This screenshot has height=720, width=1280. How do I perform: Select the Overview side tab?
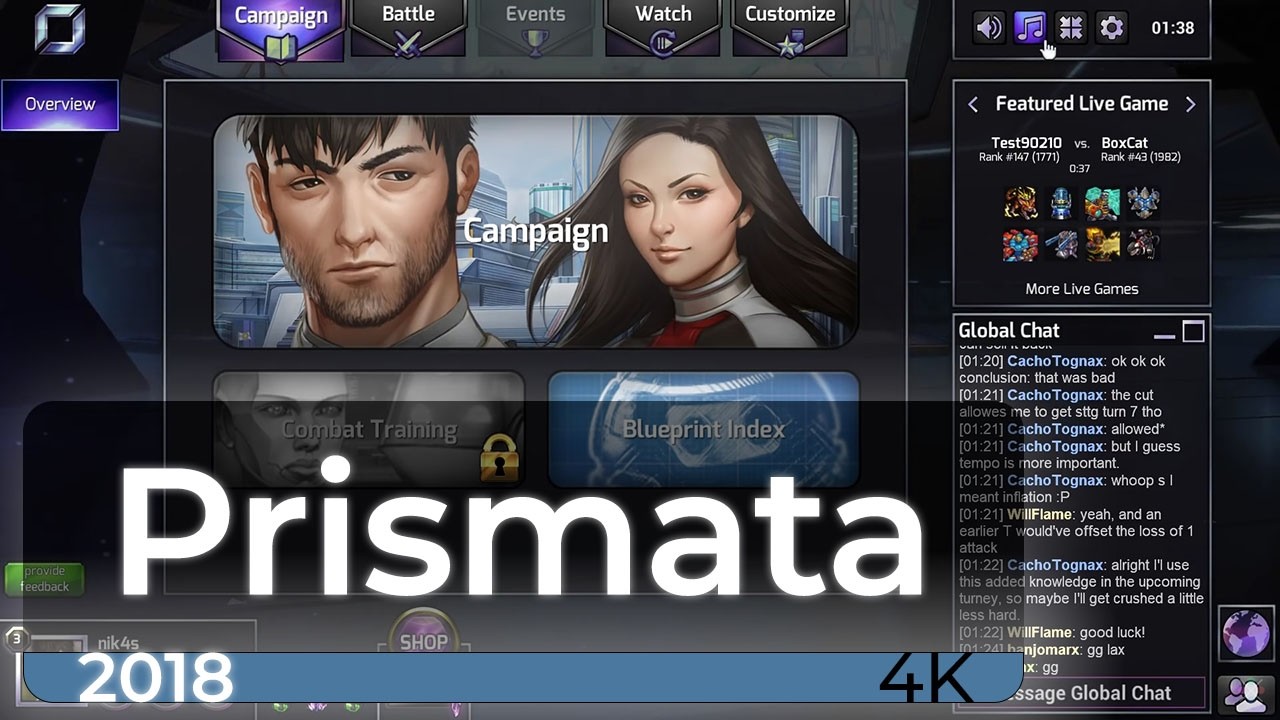[x=60, y=105]
